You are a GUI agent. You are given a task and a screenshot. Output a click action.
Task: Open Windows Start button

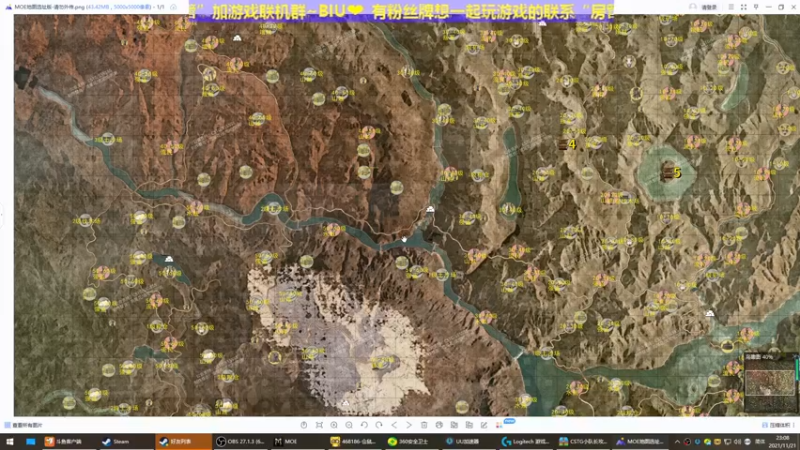point(10,442)
